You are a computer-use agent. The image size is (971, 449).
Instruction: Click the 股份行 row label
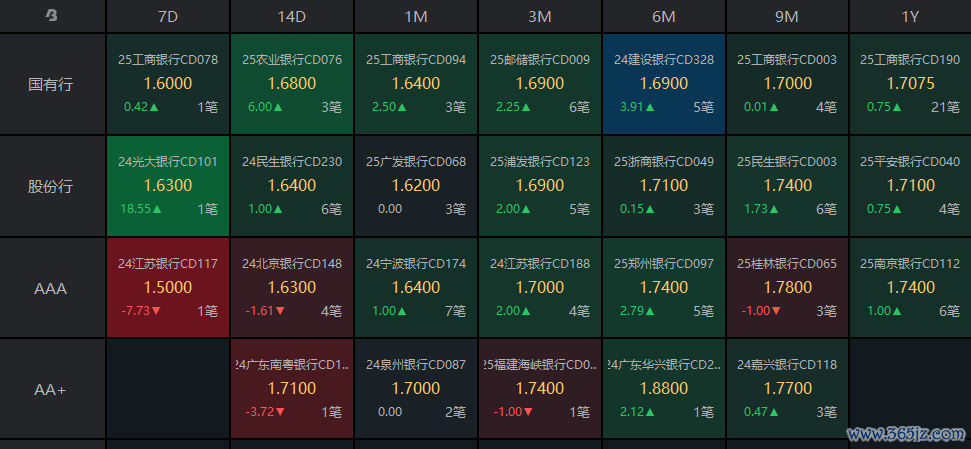point(53,186)
